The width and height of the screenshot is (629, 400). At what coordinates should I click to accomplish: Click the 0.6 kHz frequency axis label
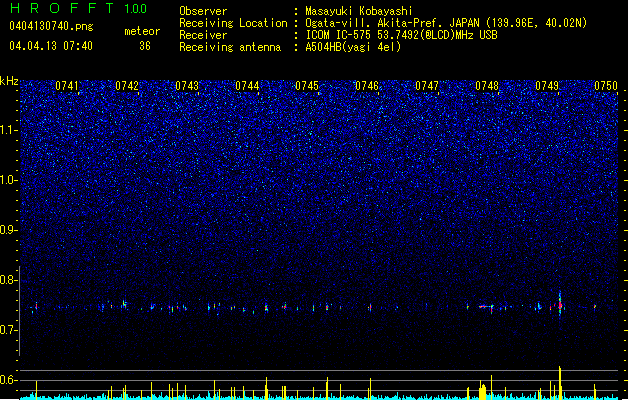click(9, 380)
